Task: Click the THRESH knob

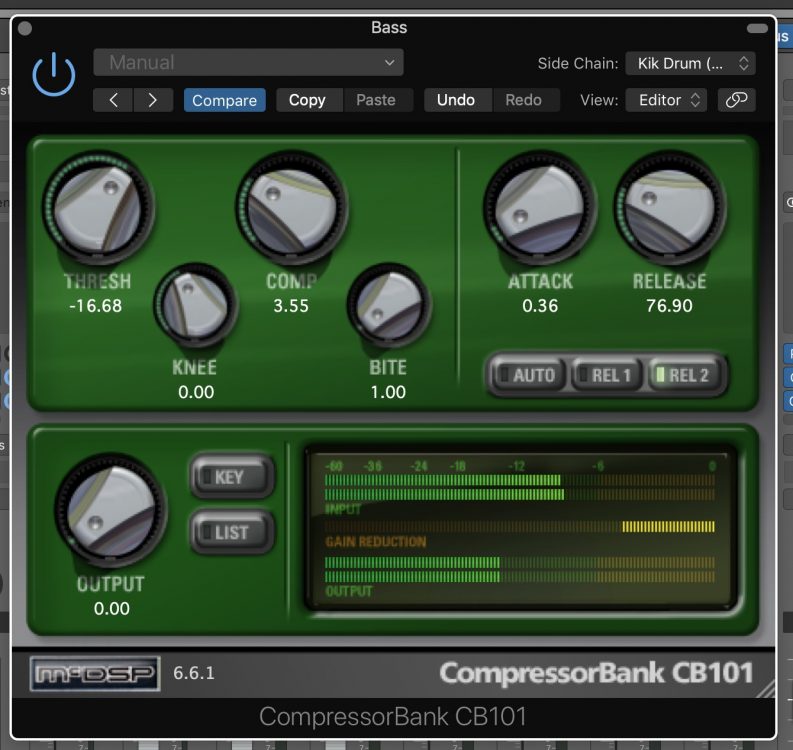Action: (x=98, y=209)
